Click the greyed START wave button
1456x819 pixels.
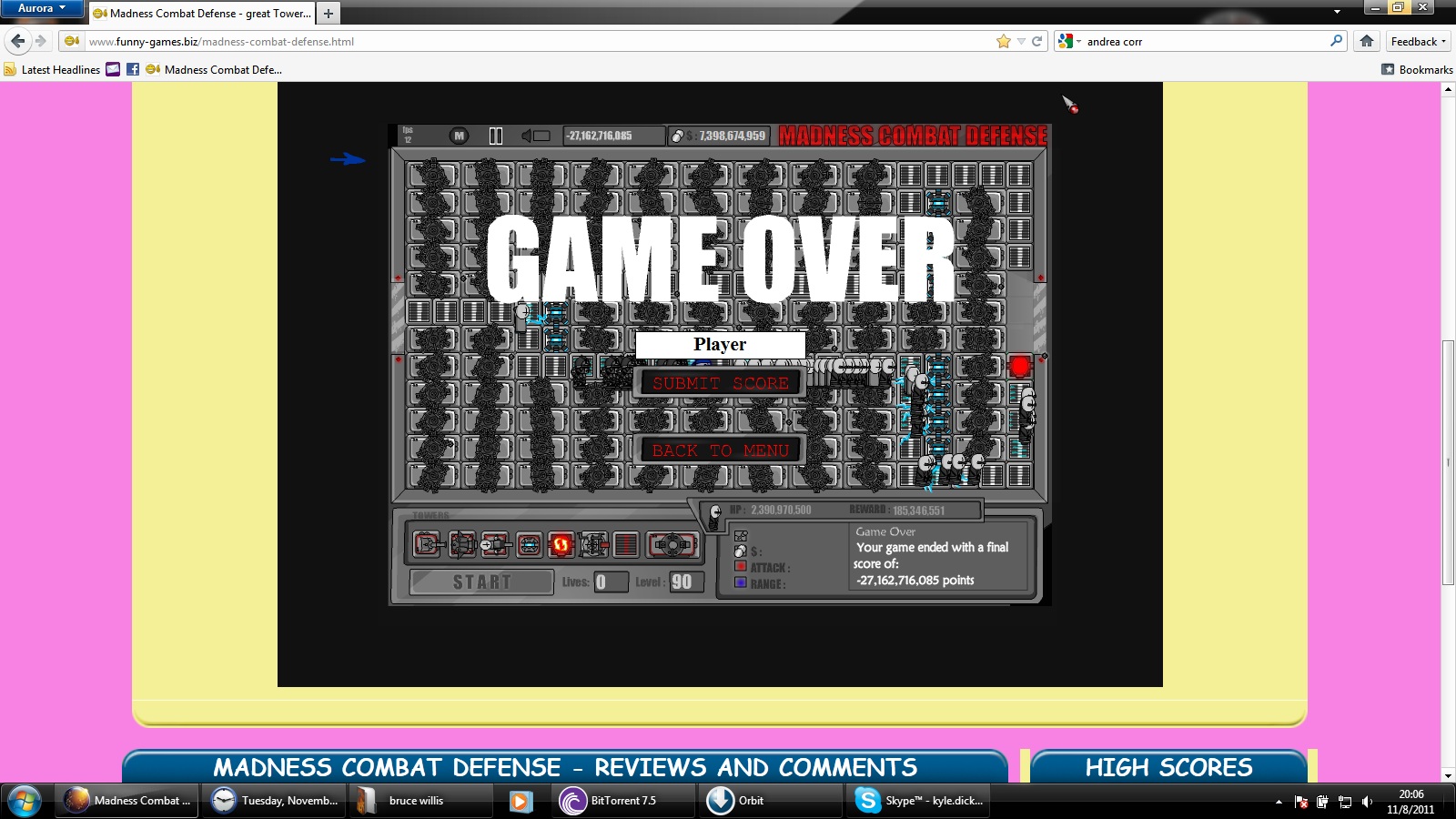point(481,582)
